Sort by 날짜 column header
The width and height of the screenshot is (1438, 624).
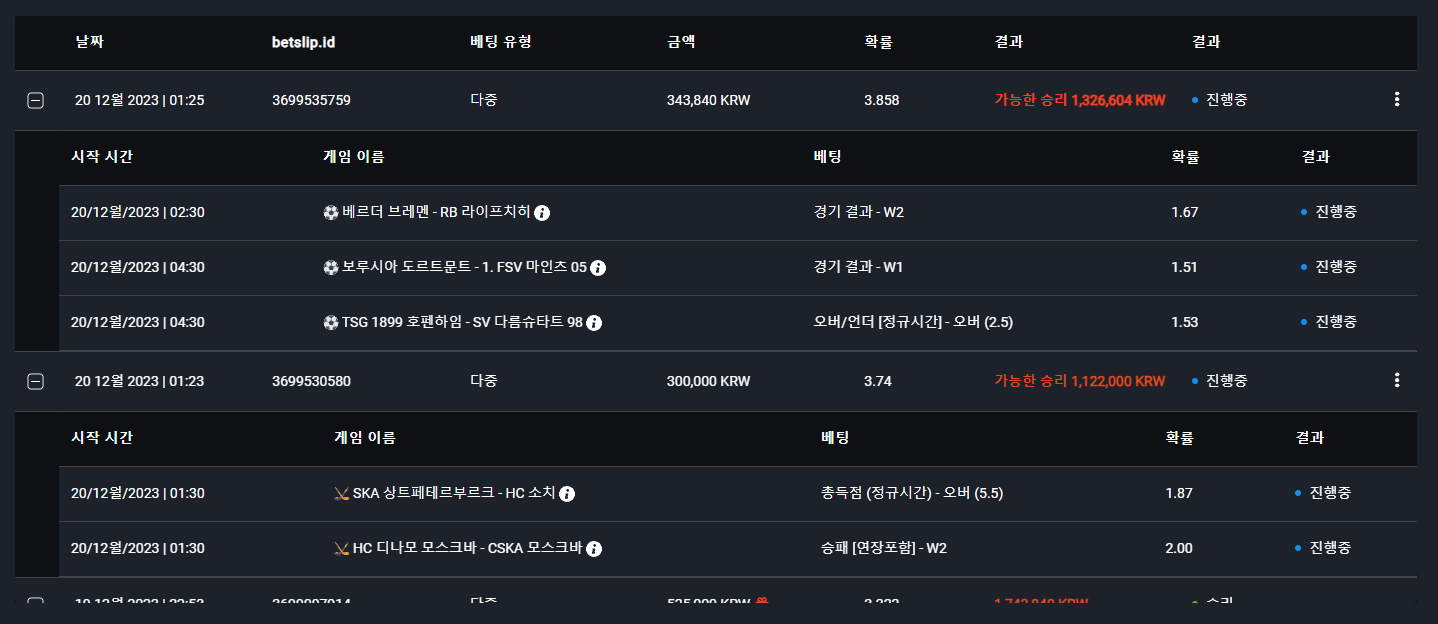[89, 43]
